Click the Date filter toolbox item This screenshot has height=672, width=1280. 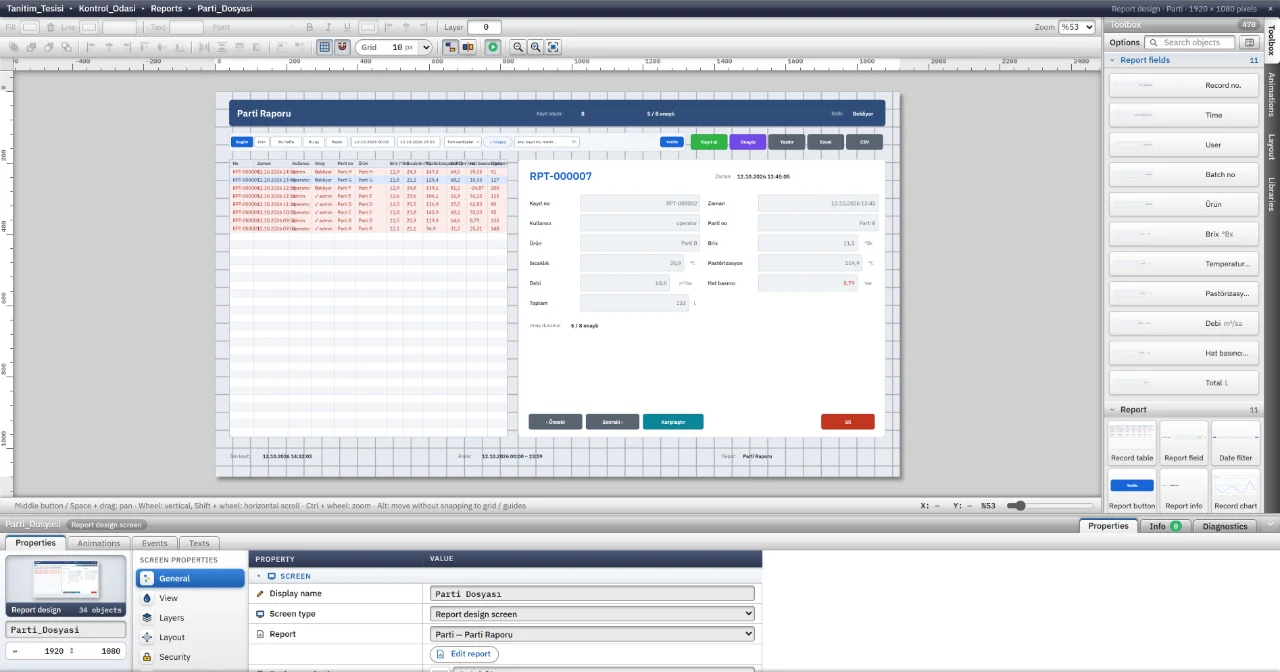pos(1236,442)
